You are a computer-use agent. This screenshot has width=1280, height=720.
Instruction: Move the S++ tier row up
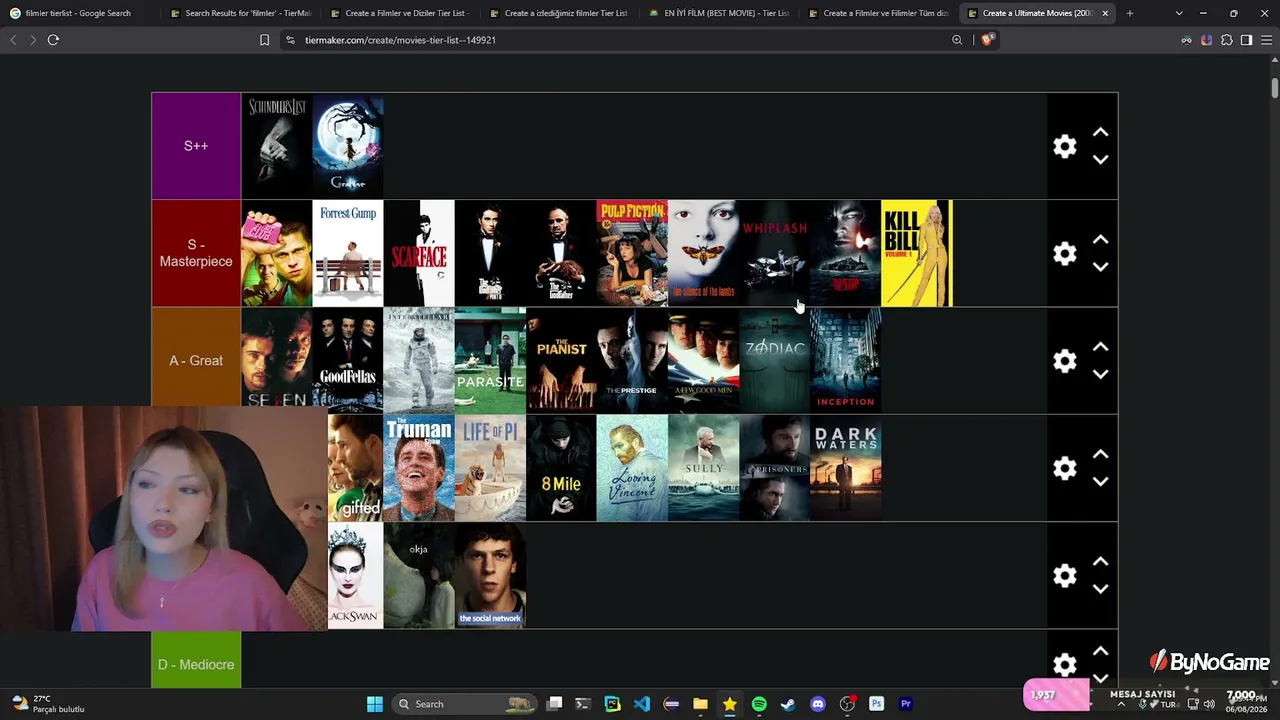pyautogui.click(x=1100, y=132)
